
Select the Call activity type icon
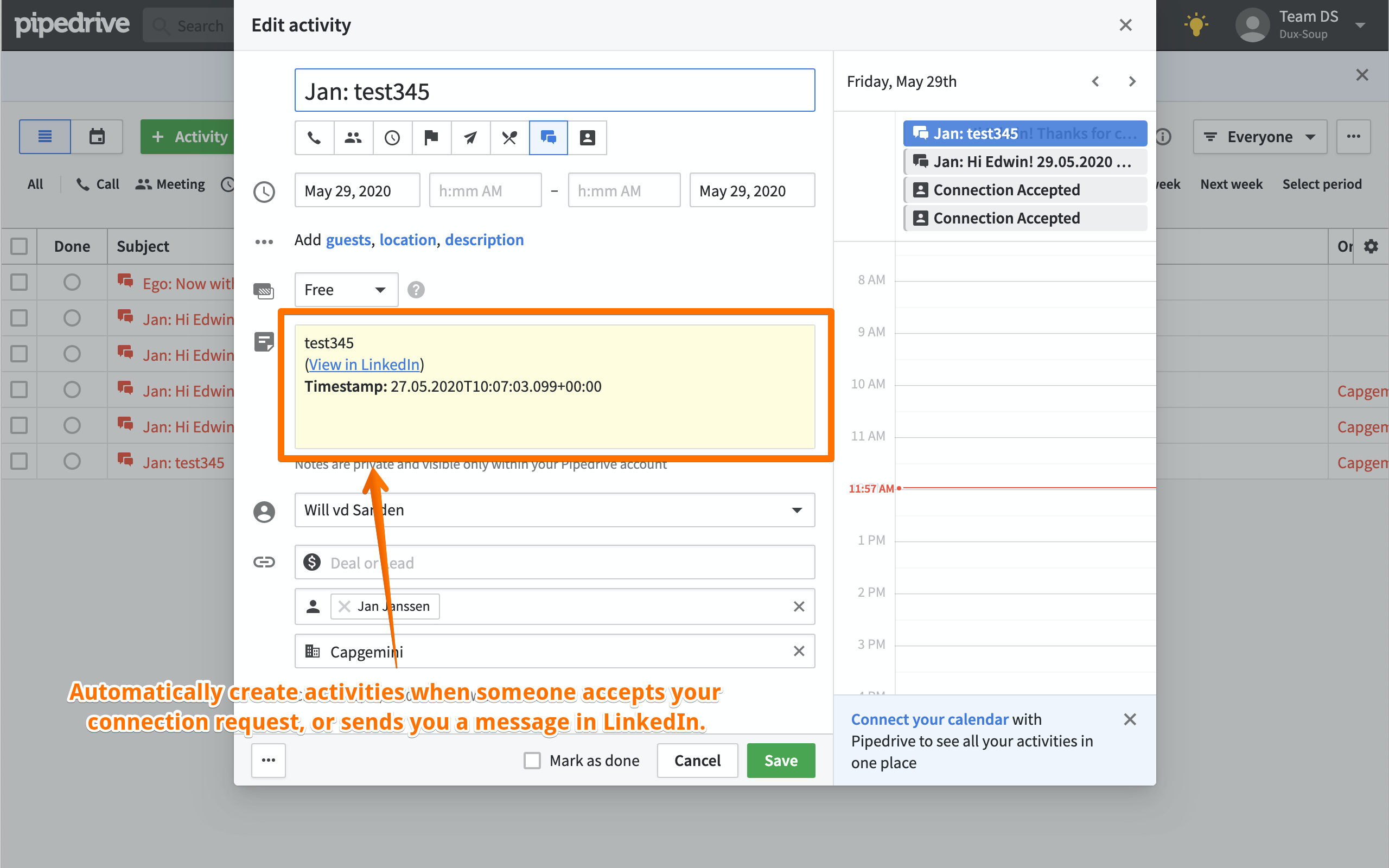click(314, 138)
